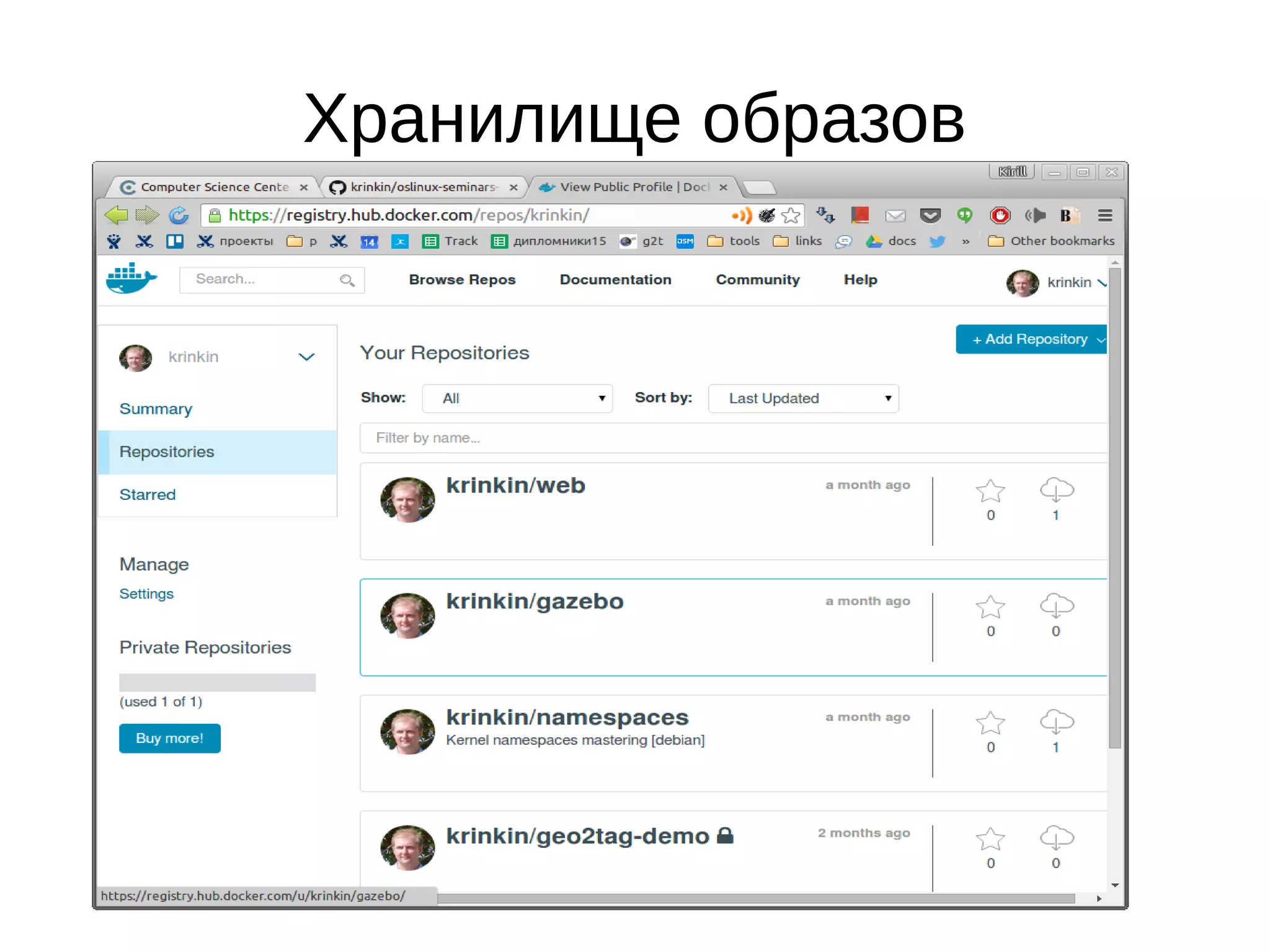1270x952 pixels.
Task: Click the horizontal scrollbar at bottom
Action: [x=755, y=899]
